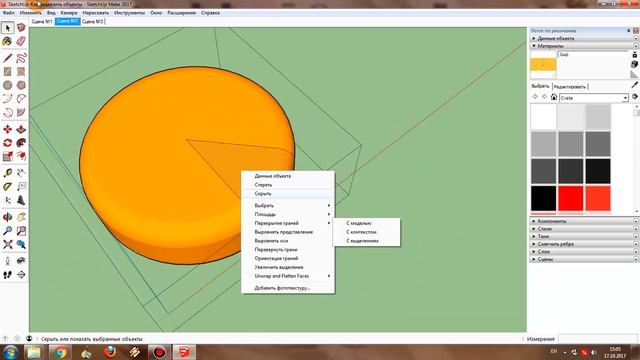The width and height of the screenshot is (640, 360).
Task: Open the Инструменты menu
Action: pyautogui.click(x=129, y=13)
